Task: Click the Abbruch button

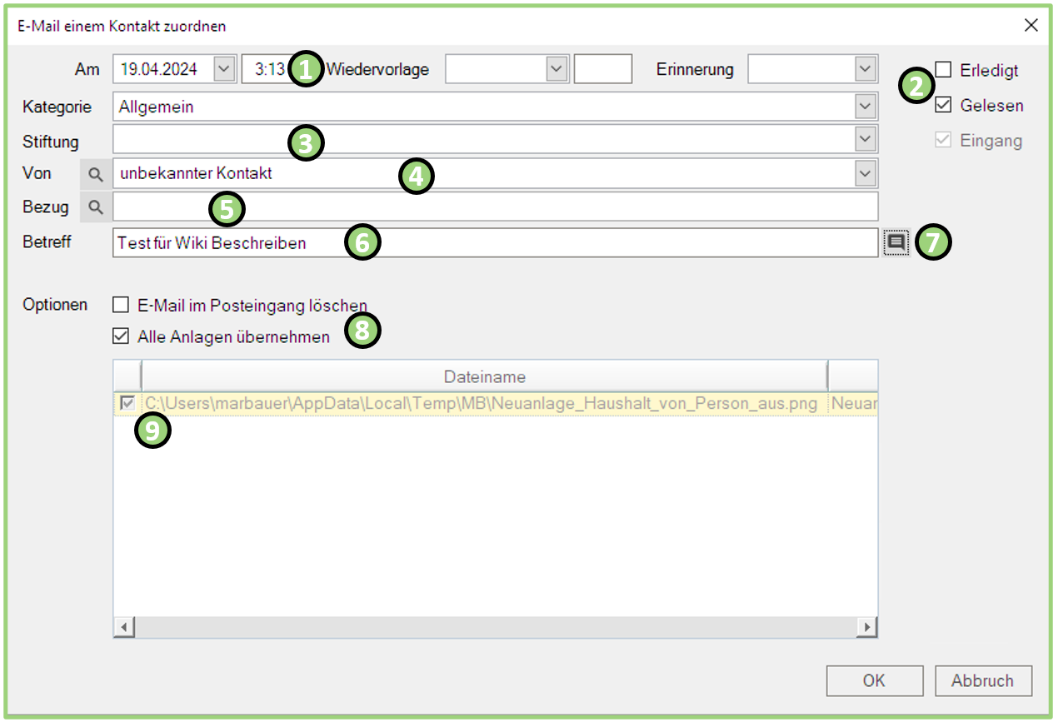Action: pyautogui.click(x=983, y=681)
